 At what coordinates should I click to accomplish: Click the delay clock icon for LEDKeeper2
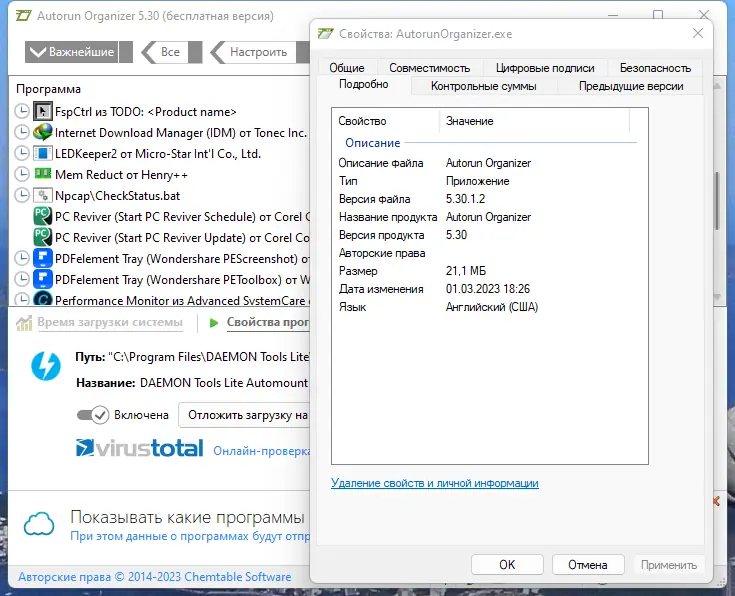coord(22,153)
